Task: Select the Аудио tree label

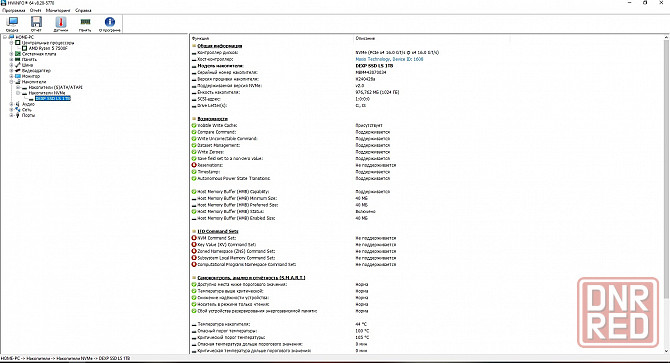Action: click(x=28, y=104)
